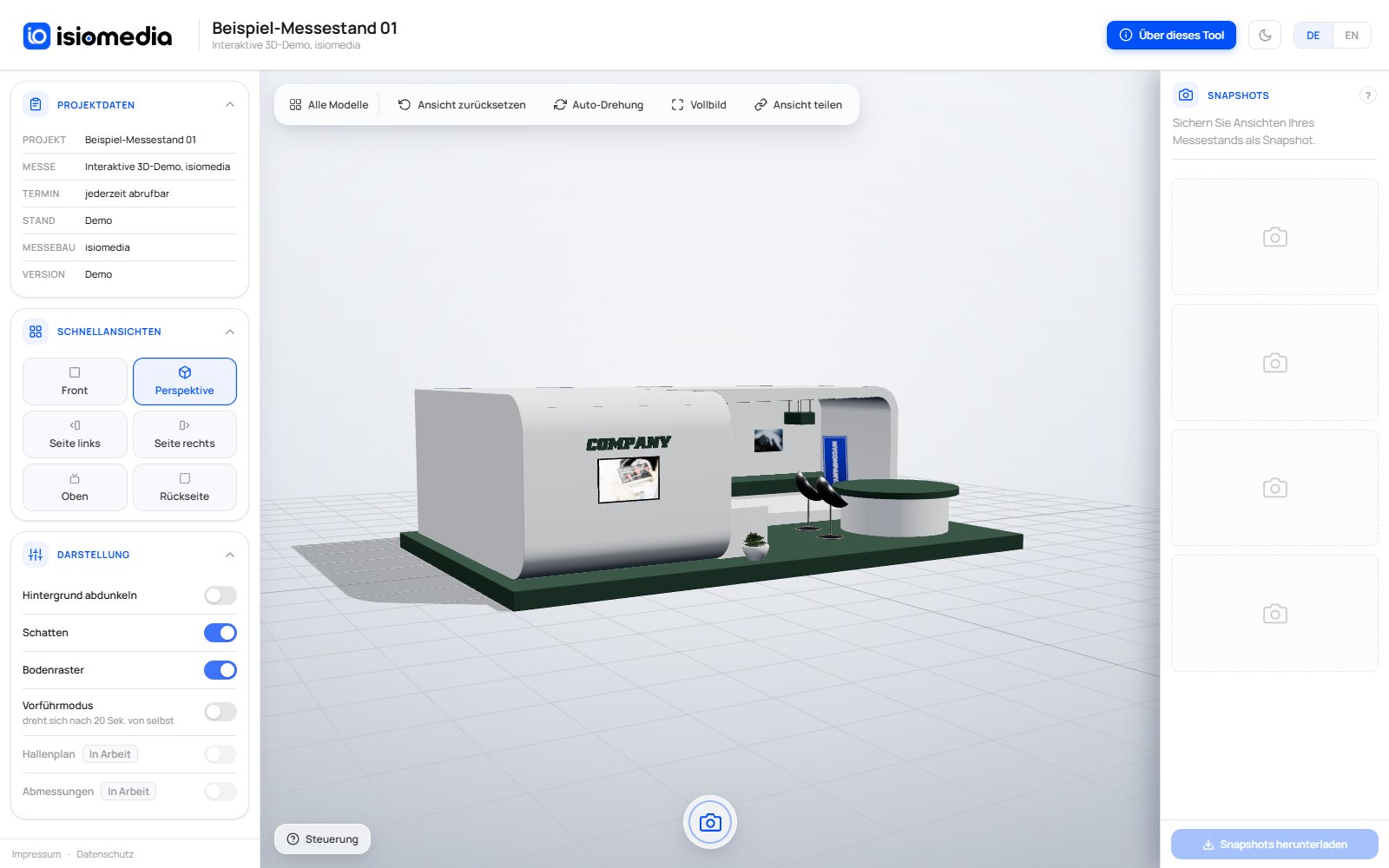Viewport: 1389px width, 868px height.
Task: Switch language to DE
Action: 1313,36
